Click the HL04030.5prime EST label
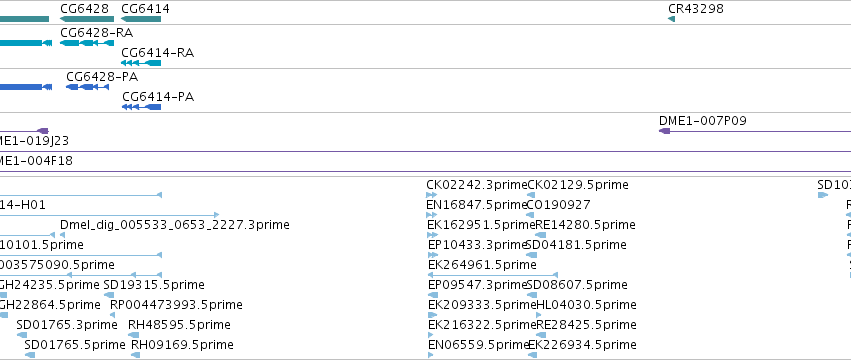Image resolution: width=851 pixels, height=360 pixels. point(586,305)
